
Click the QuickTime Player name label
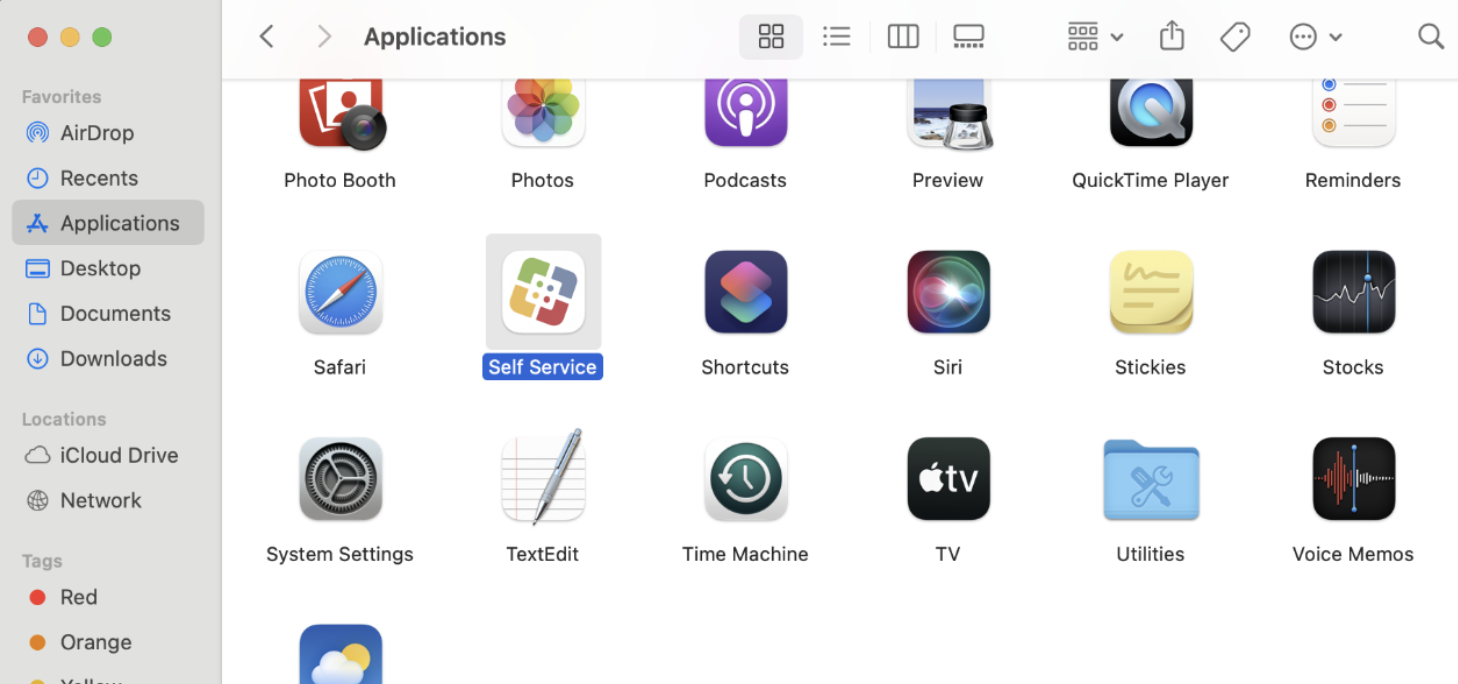1151,180
